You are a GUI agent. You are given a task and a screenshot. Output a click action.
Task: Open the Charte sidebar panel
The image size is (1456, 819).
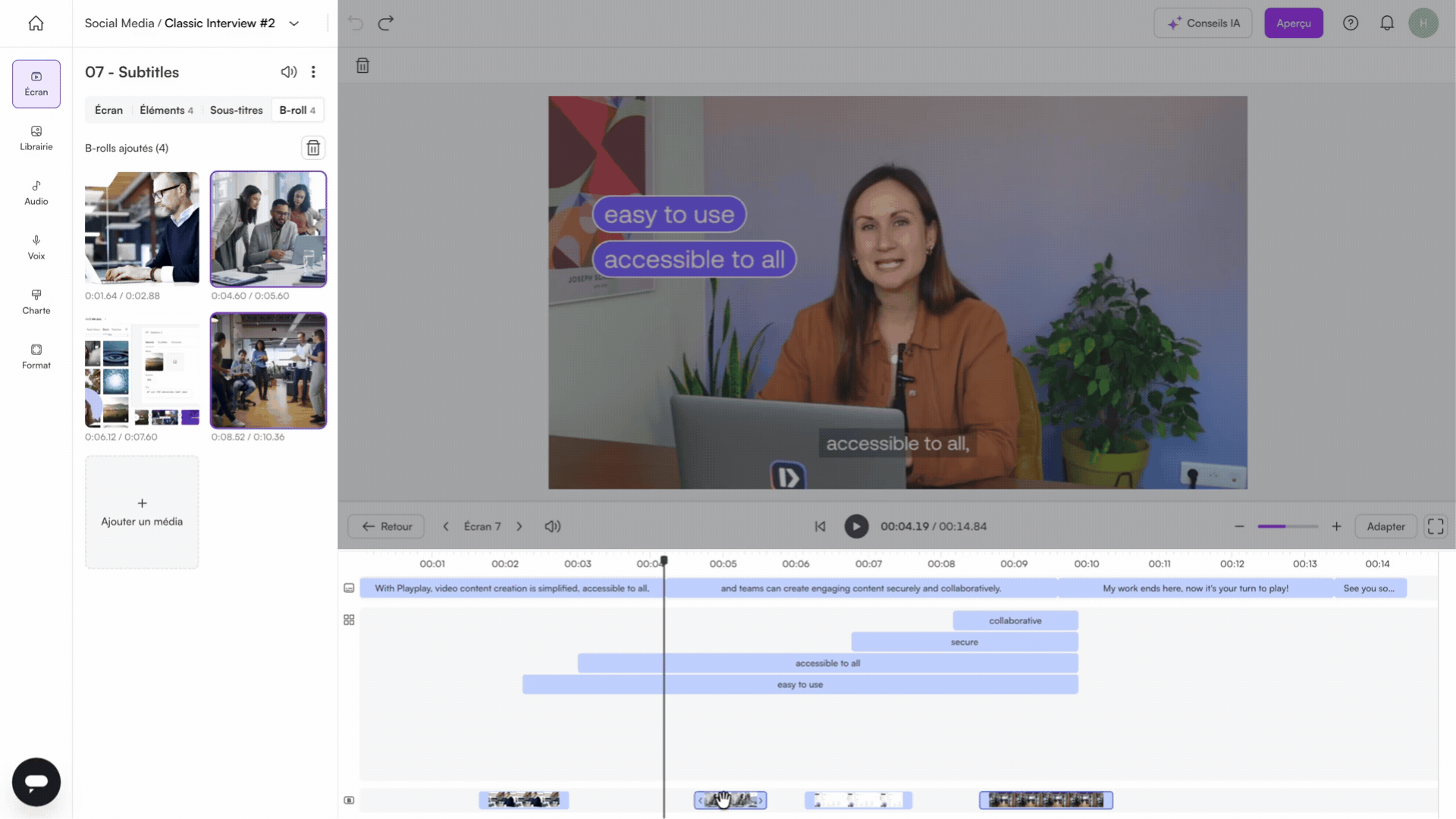[x=36, y=302]
